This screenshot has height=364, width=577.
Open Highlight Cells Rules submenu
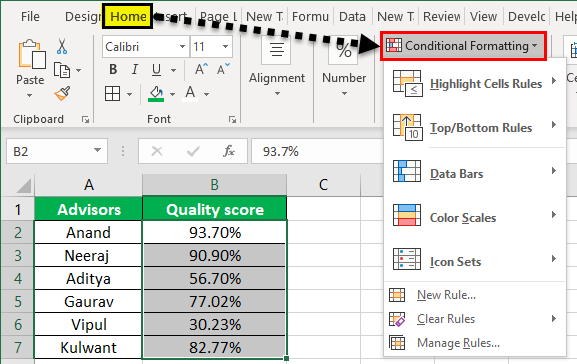coord(474,83)
